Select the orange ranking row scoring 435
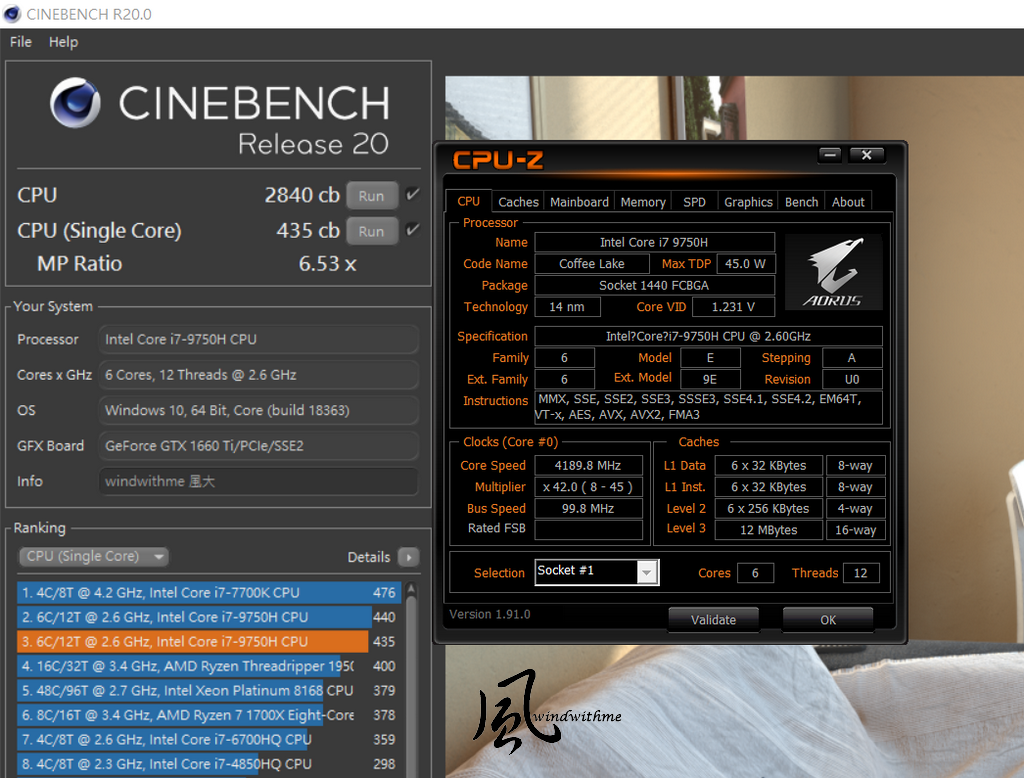Image resolution: width=1024 pixels, height=778 pixels. pyautogui.click(x=208, y=641)
